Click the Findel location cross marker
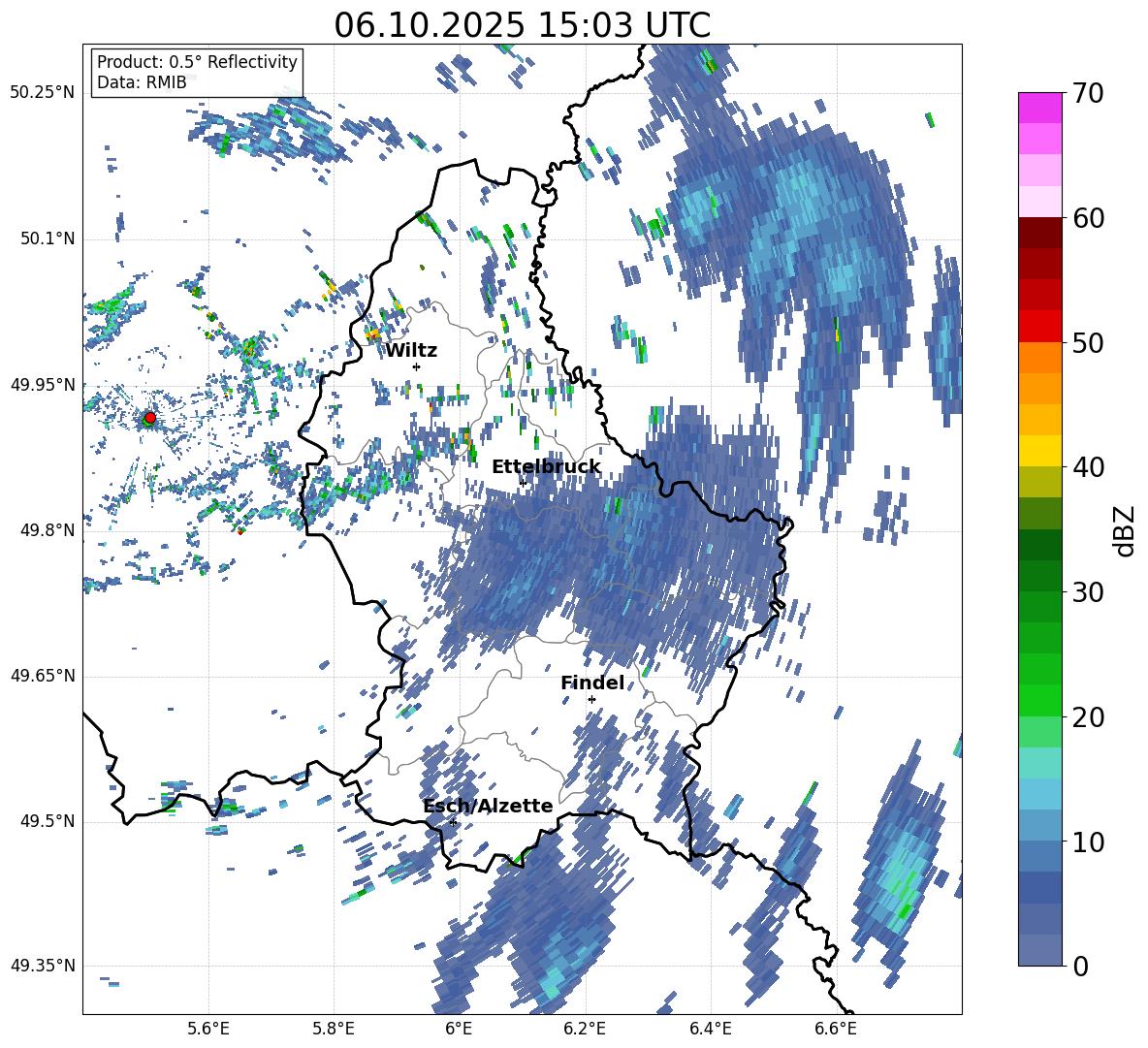The width and height of the screenshot is (1148, 1048). [x=591, y=700]
